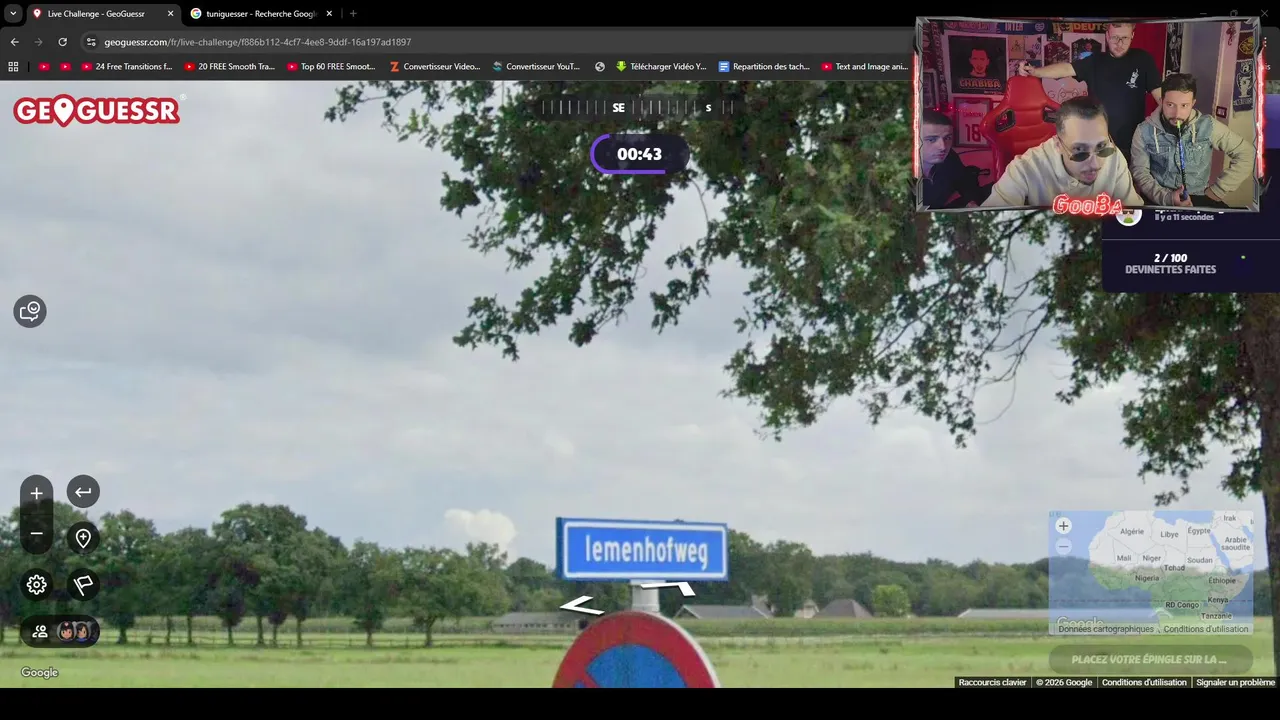Switch to tuniguesser Recherche Google tab
Image resolution: width=1280 pixels, height=720 pixels.
coord(260,14)
